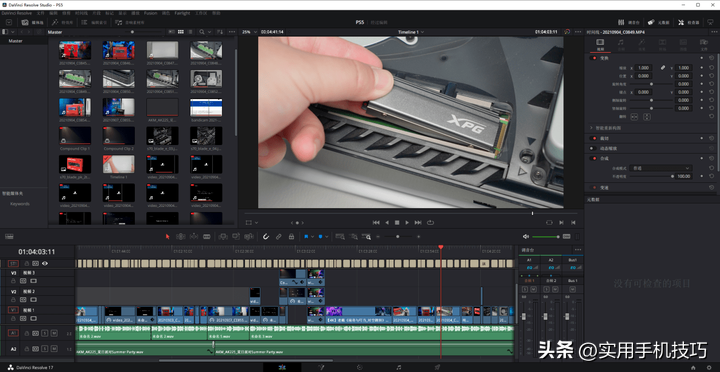
Task: Toggle the Position Lock padlock icon
Action: click(x=291, y=237)
